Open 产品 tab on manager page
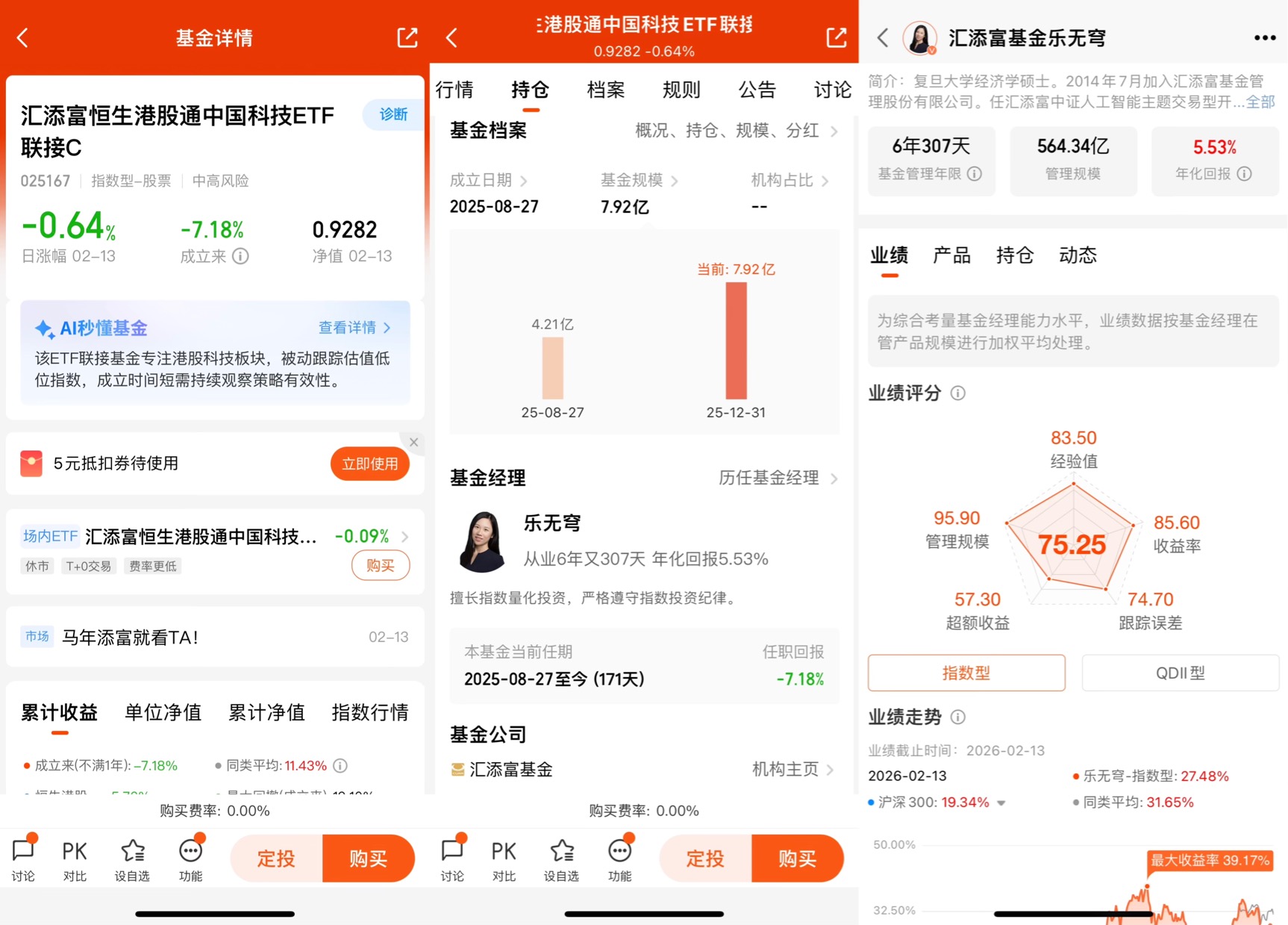The width and height of the screenshot is (1288, 925). (x=952, y=256)
